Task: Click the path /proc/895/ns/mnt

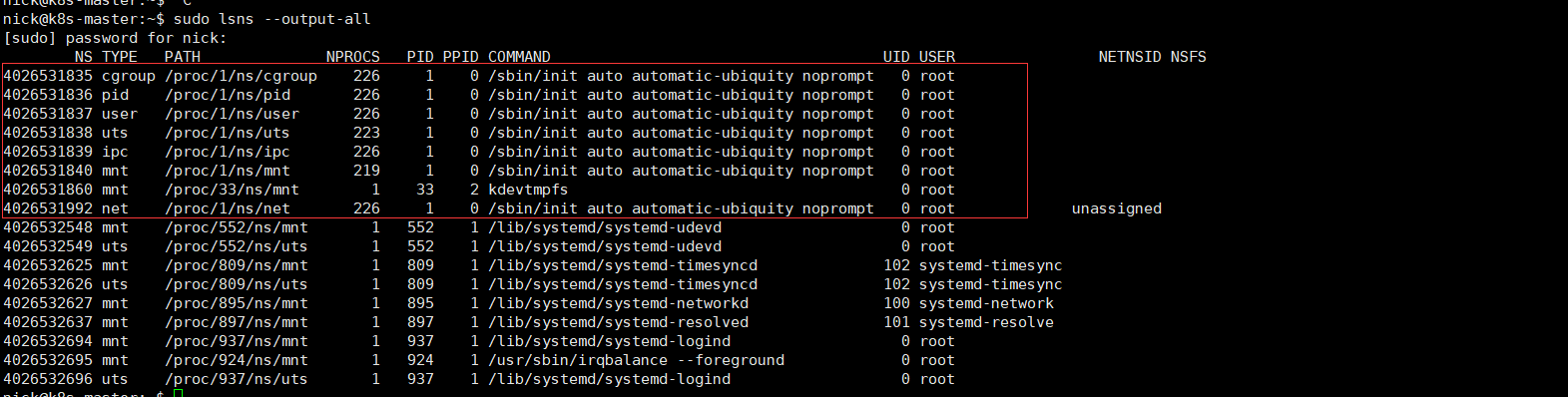Action: click(x=237, y=303)
